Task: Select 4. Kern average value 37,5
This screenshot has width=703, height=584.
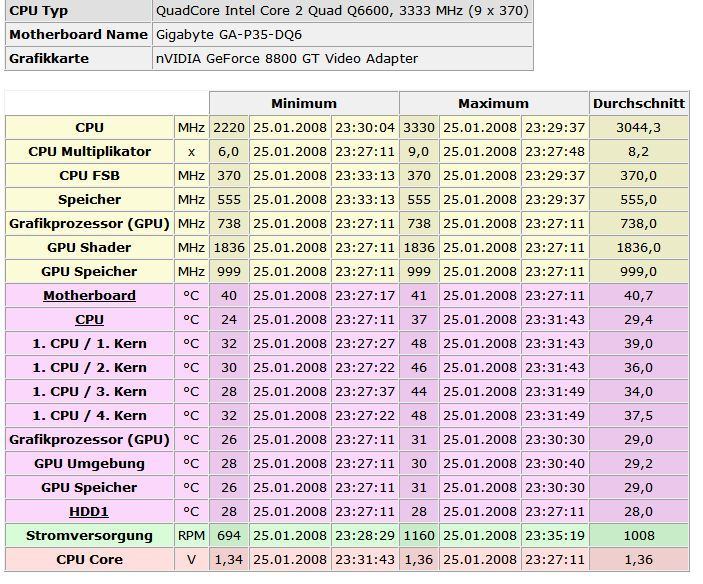Action: pos(639,415)
